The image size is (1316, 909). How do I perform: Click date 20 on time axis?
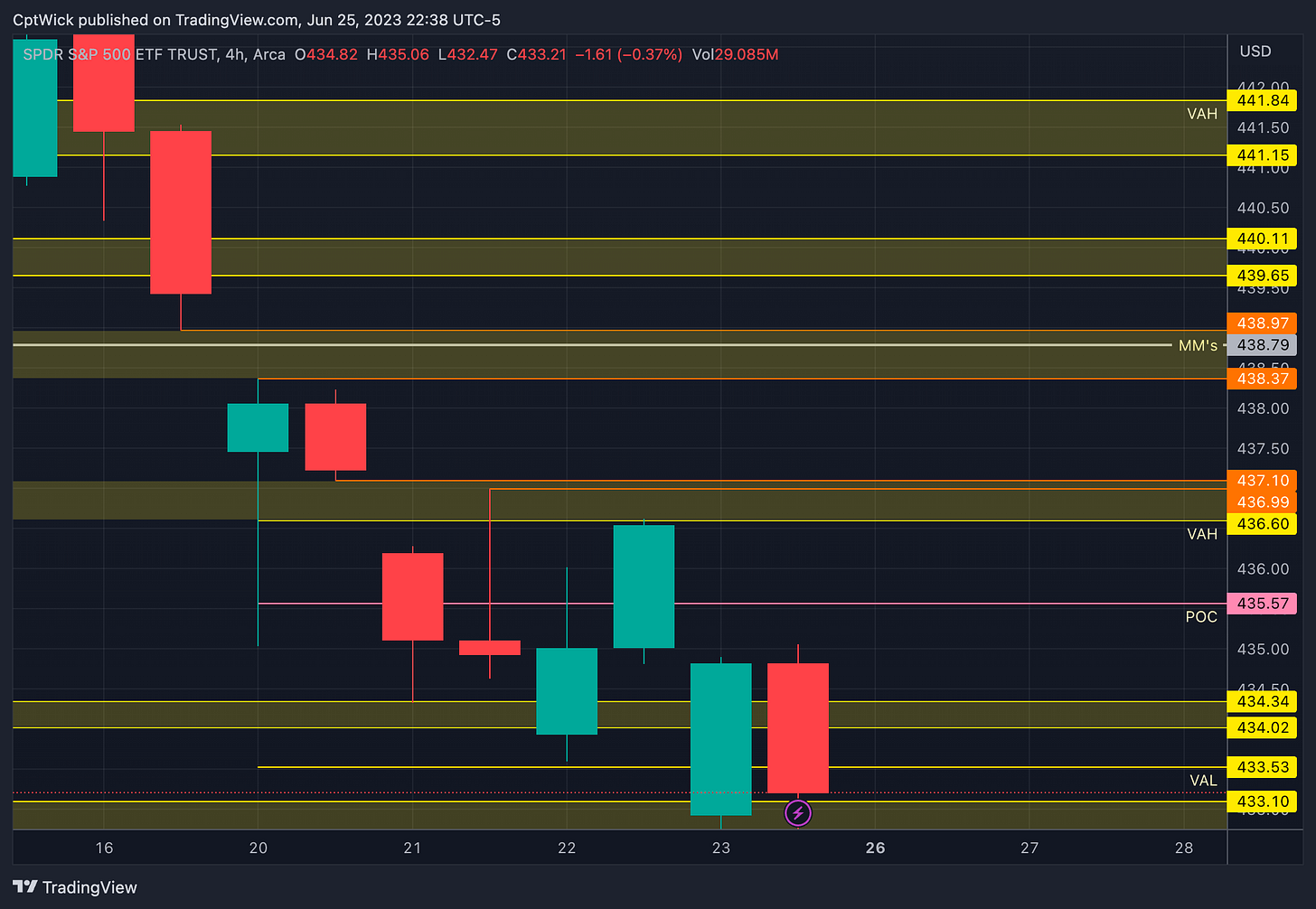[258, 848]
